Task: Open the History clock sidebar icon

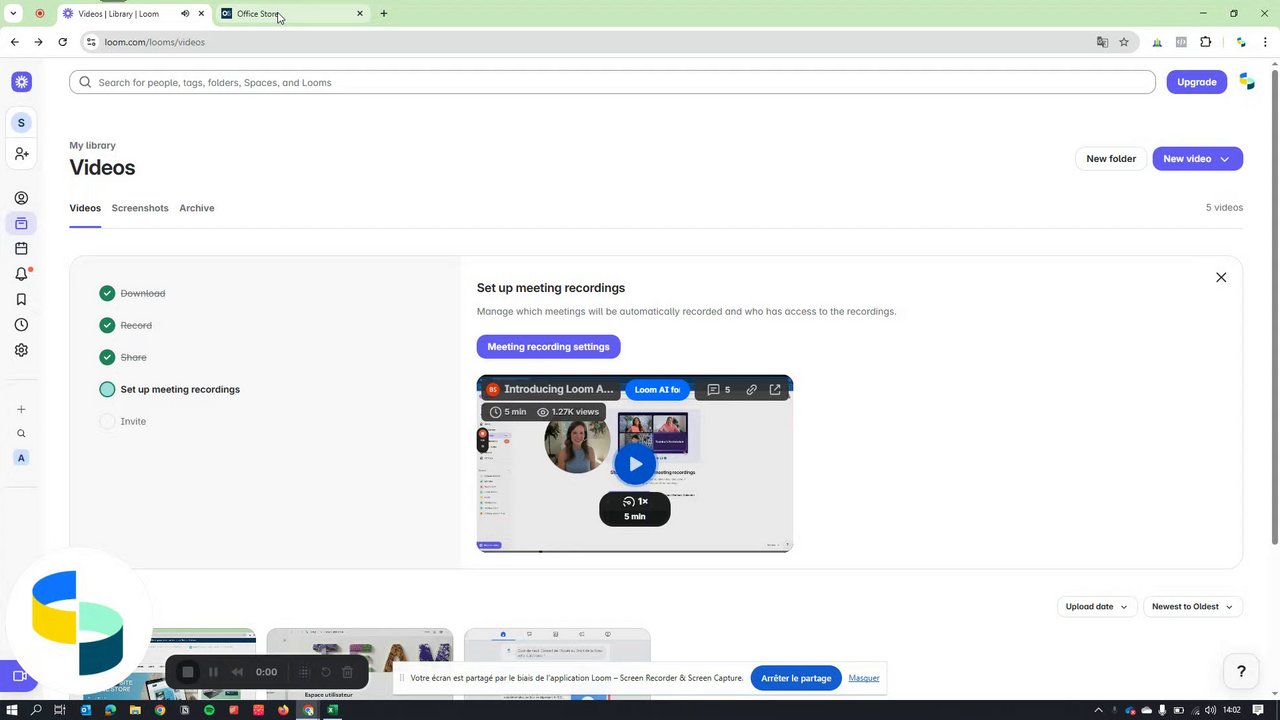Action: (21, 325)
